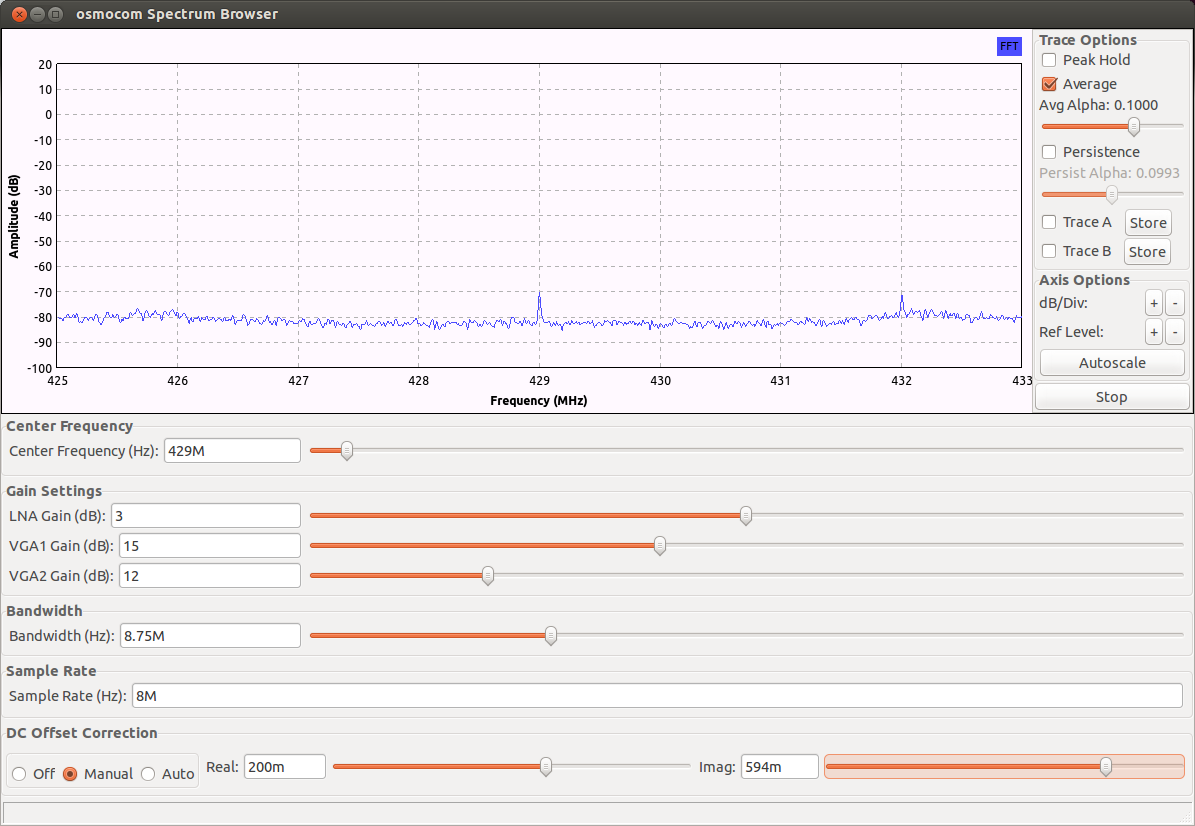Click the VGA2 Gain slider handle
1195x826 pixels.
tap(488, 576)
